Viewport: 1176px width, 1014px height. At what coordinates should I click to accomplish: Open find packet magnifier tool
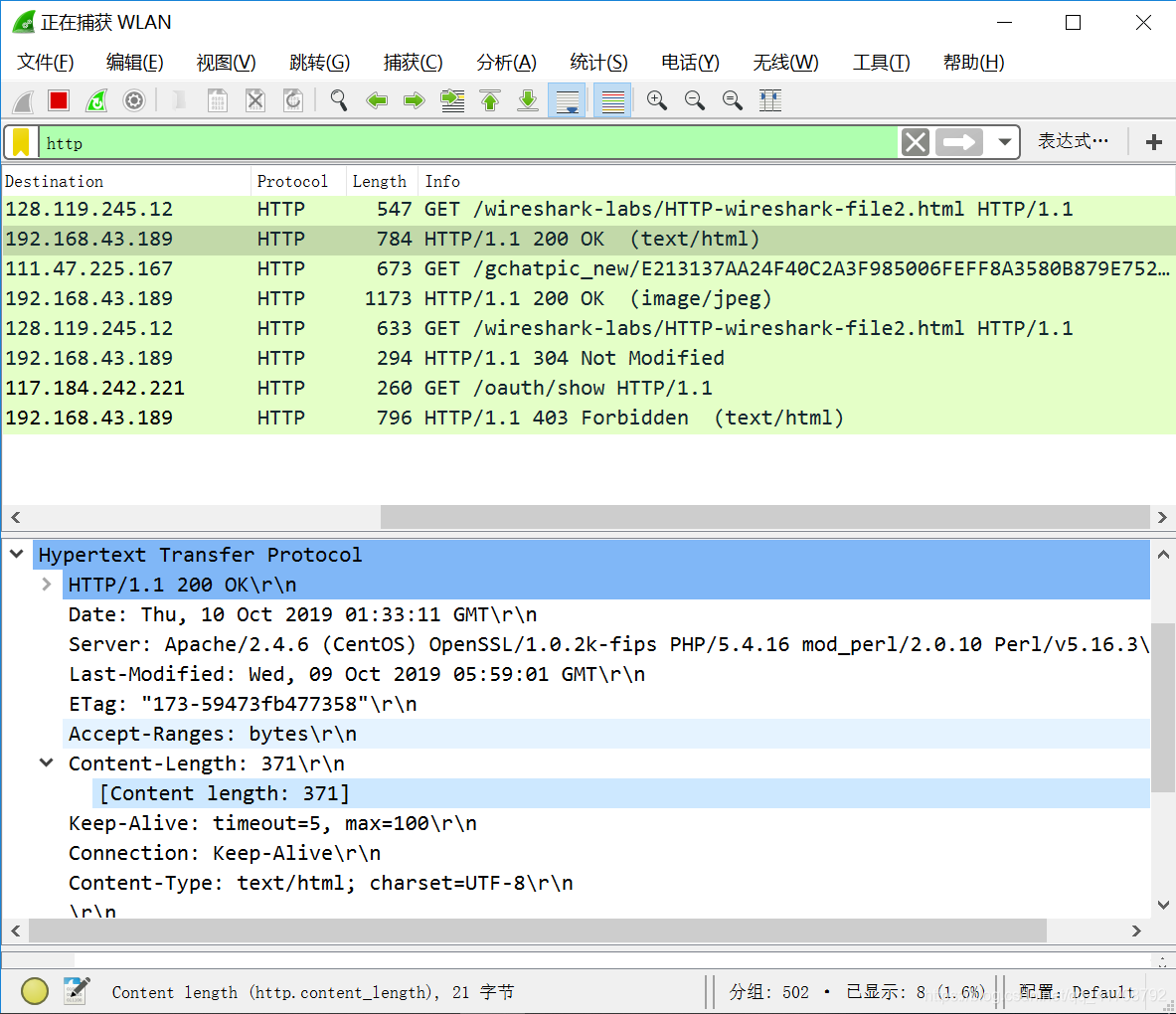coord(339,100)
